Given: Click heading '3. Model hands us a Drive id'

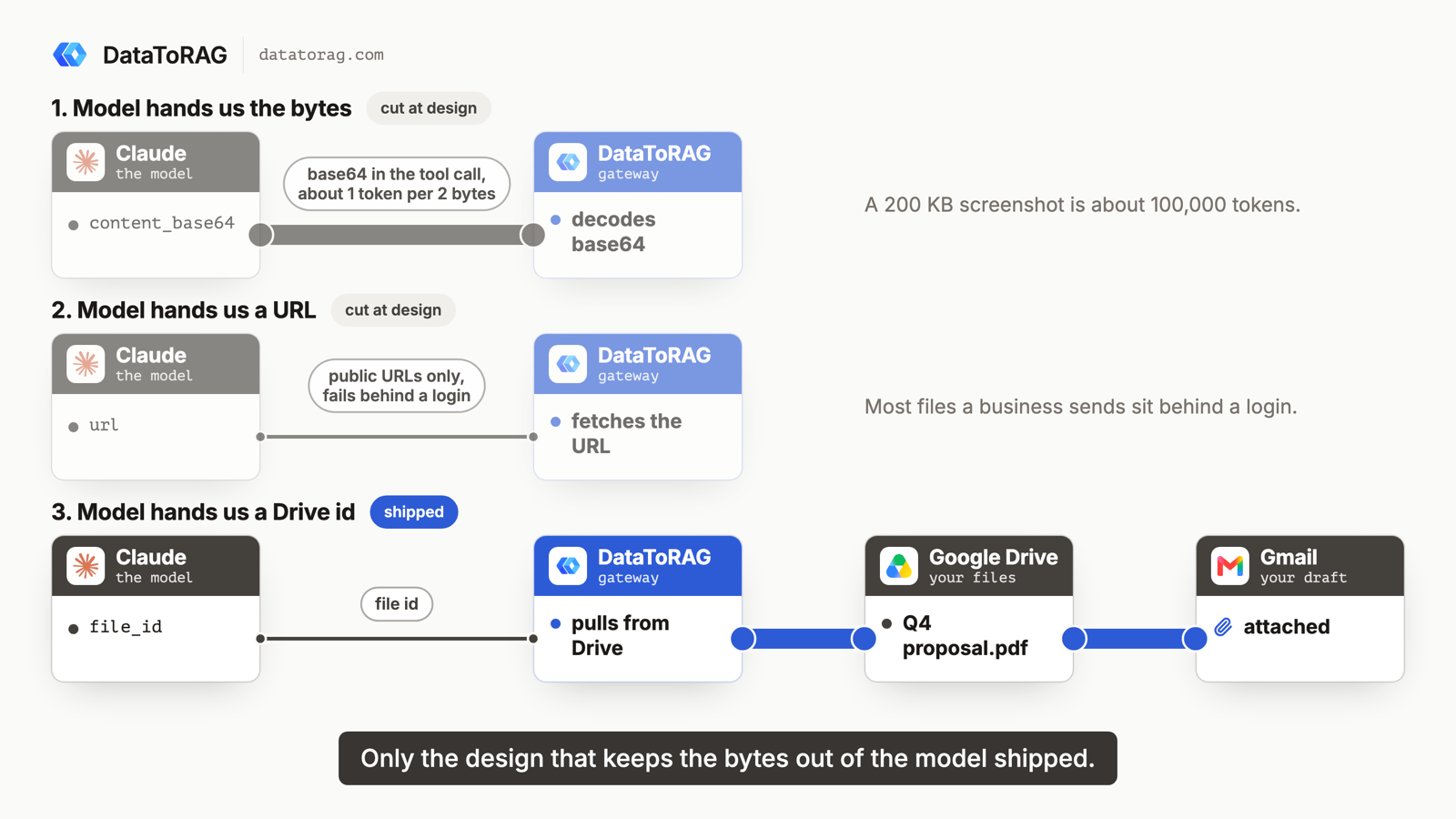Looking at the screenshot, I should 203,512.
